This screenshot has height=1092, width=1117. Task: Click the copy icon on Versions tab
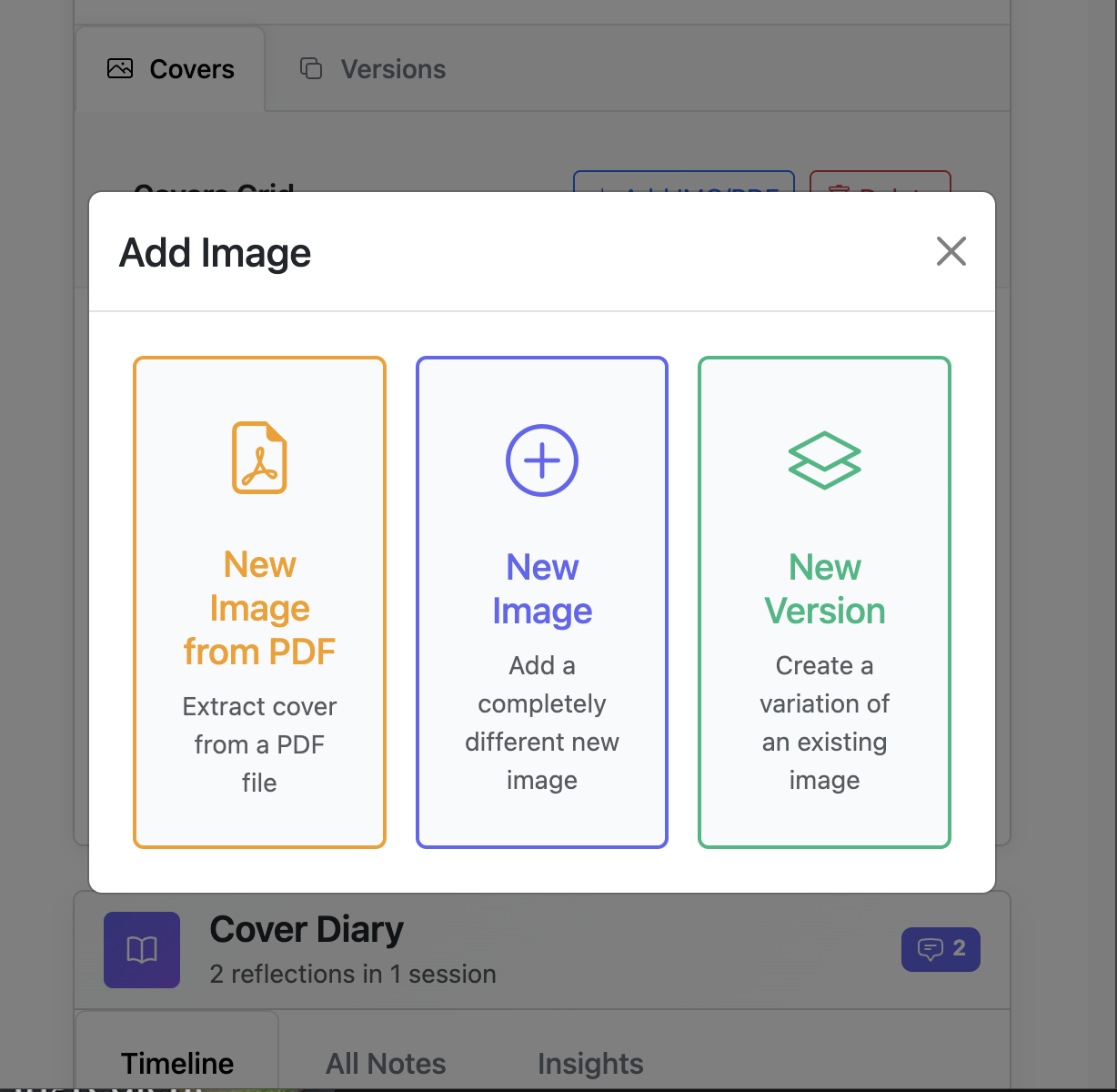click(x=311, y=69)
